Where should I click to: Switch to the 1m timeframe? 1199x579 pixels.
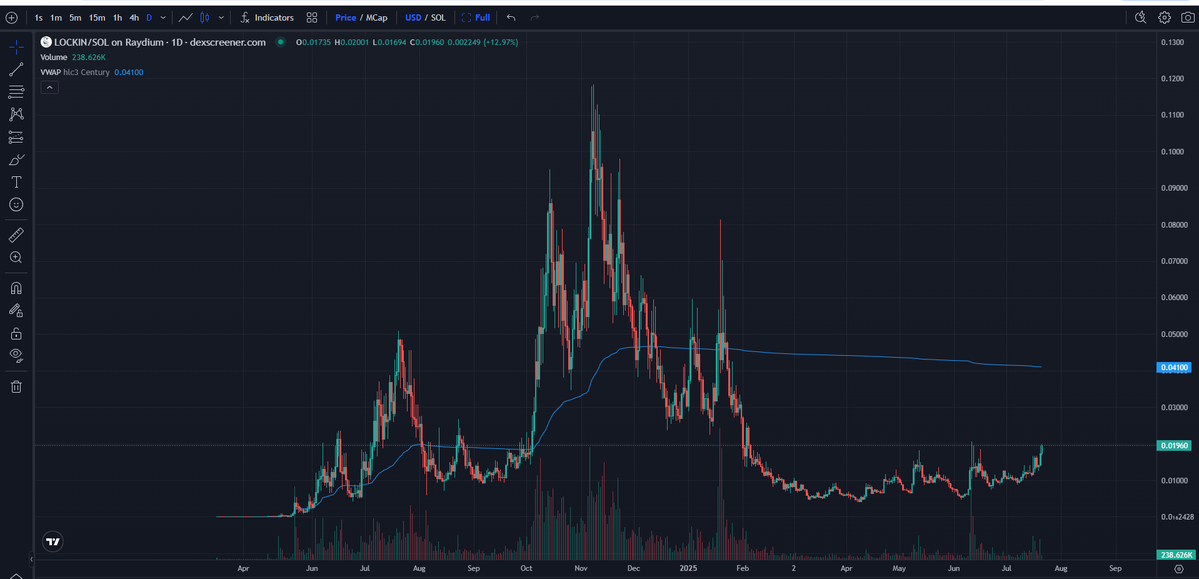(x=56, y=17)
